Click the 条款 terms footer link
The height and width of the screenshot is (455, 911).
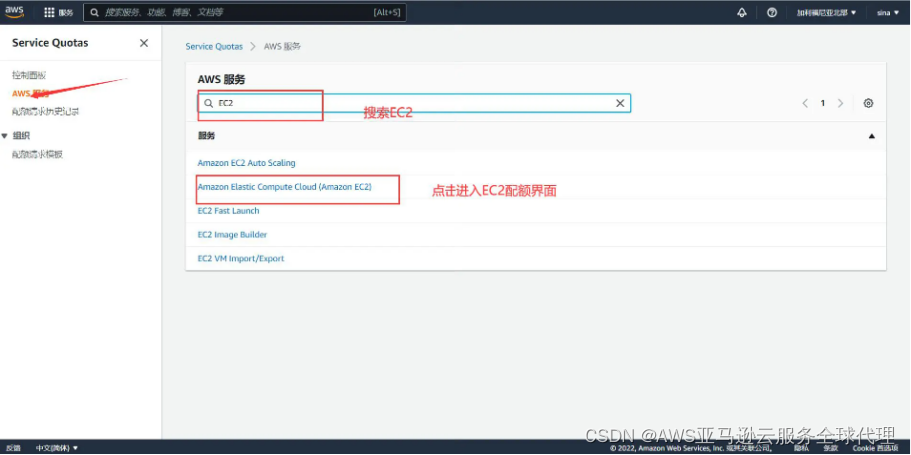click(830, 448)
